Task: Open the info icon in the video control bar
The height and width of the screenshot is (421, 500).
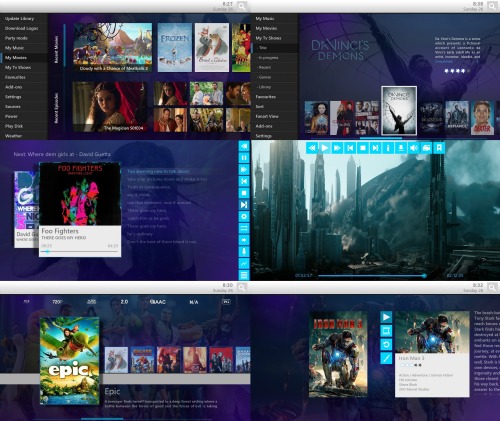Action: point(388,148)
